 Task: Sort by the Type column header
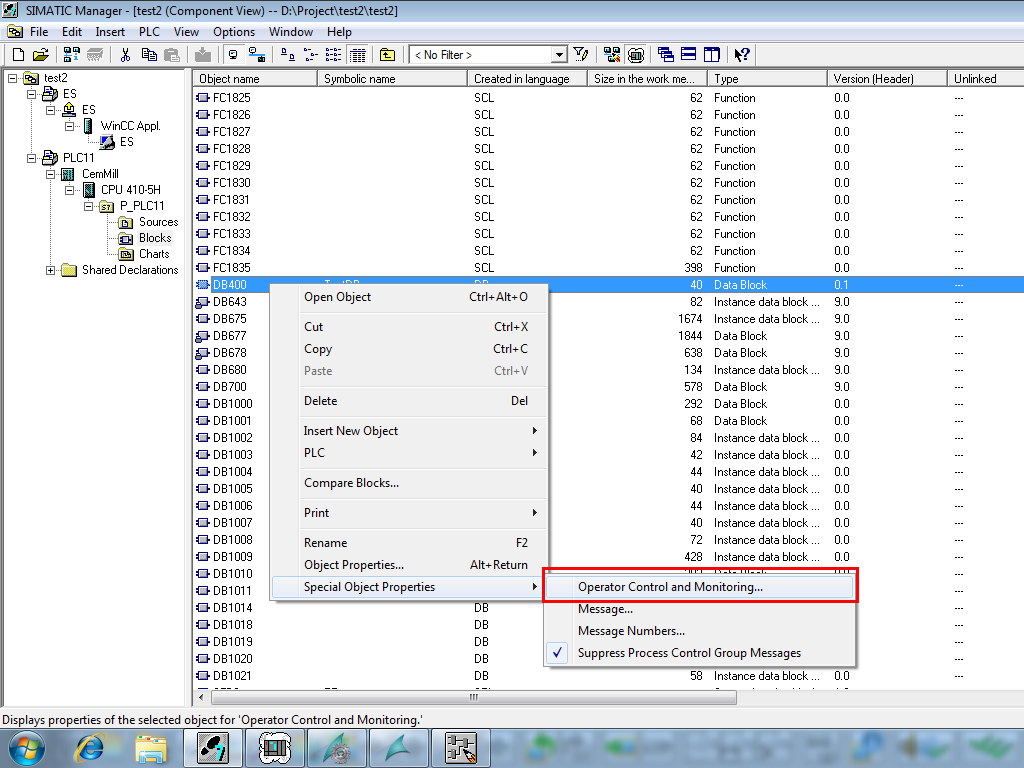(x=767, y=79)
